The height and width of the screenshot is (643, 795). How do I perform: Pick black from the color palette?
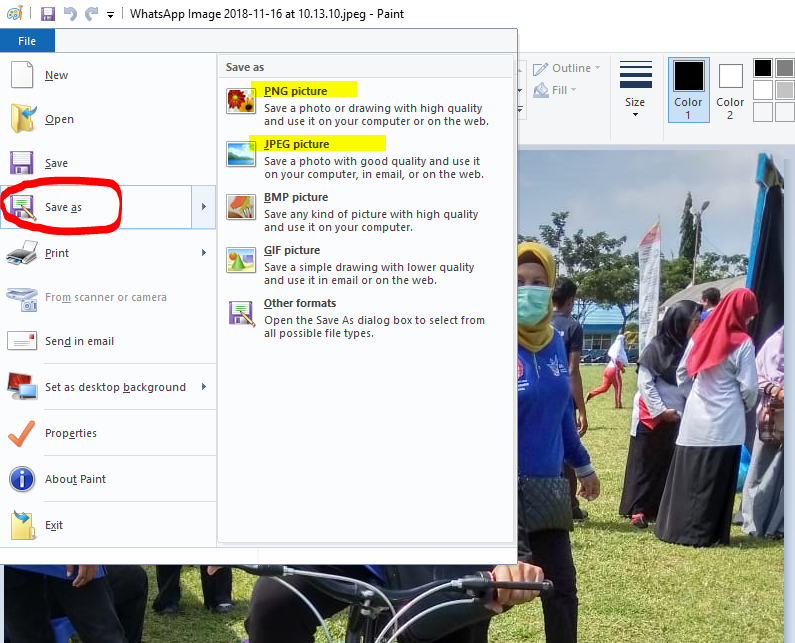pos(763,68)
